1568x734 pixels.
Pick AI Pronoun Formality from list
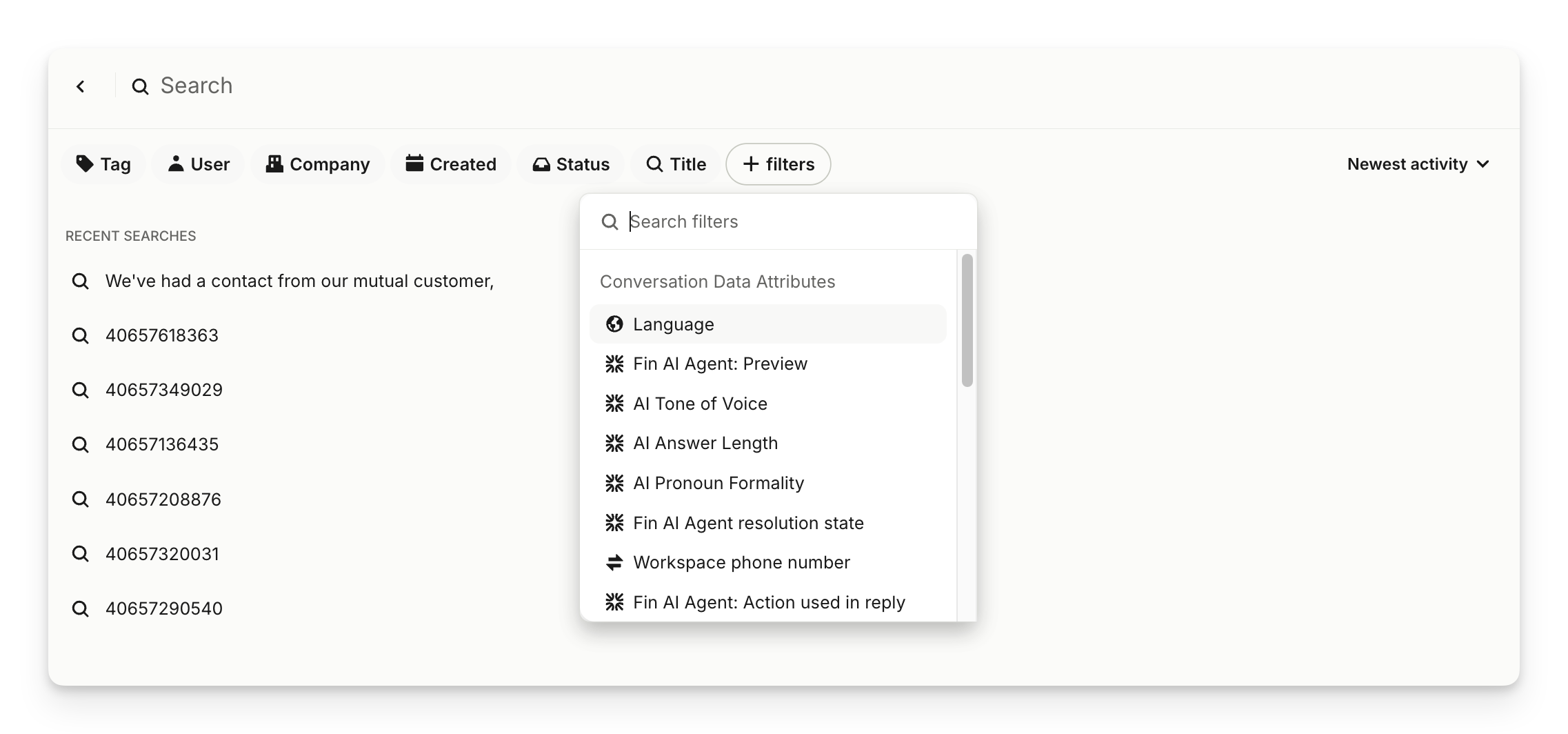[x=718, y=483]
